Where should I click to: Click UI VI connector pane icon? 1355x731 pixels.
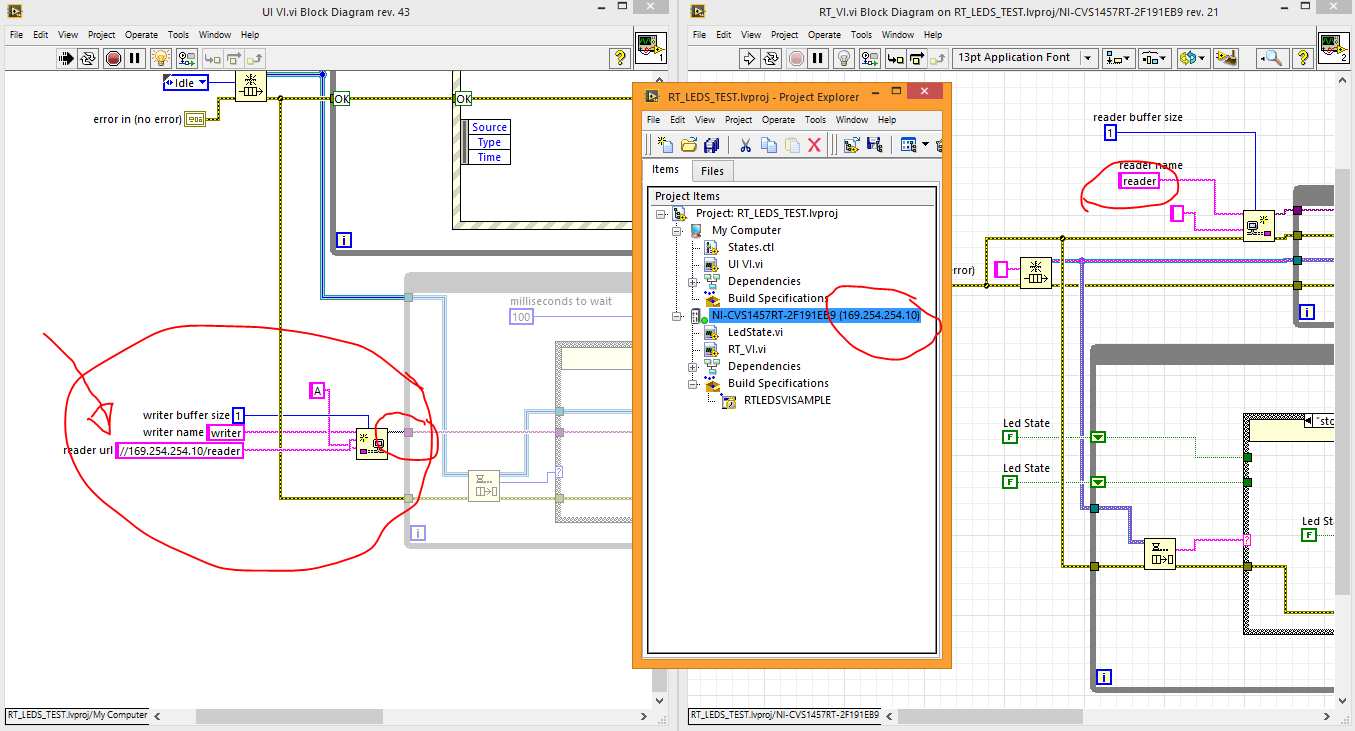(x=652, y=49)
